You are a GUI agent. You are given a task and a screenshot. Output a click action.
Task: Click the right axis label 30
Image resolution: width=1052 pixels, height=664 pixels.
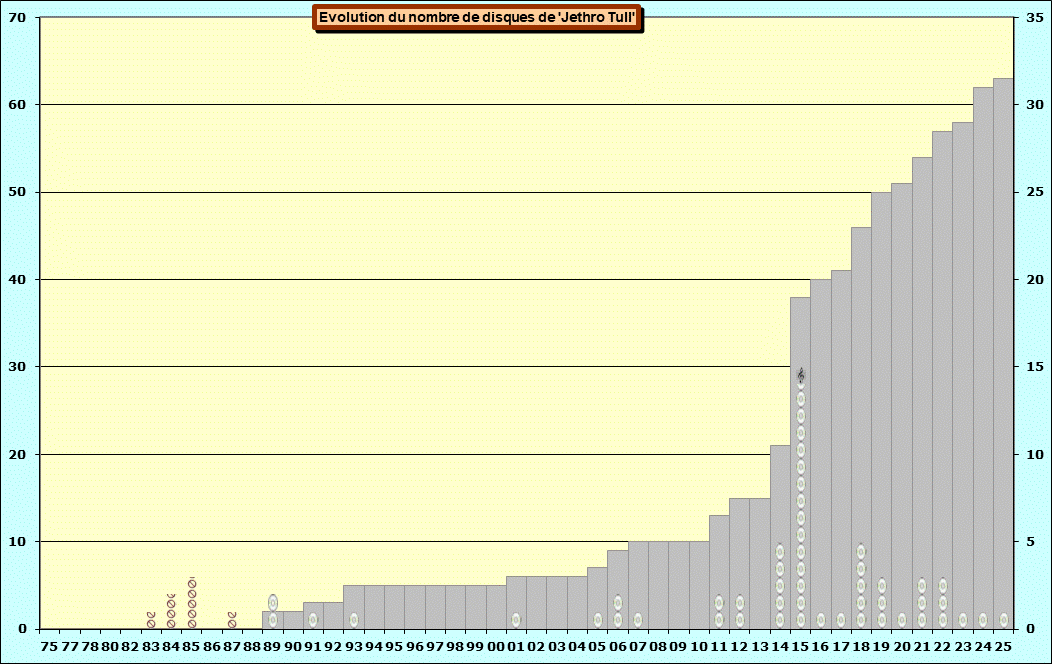tap(1035, 105)
